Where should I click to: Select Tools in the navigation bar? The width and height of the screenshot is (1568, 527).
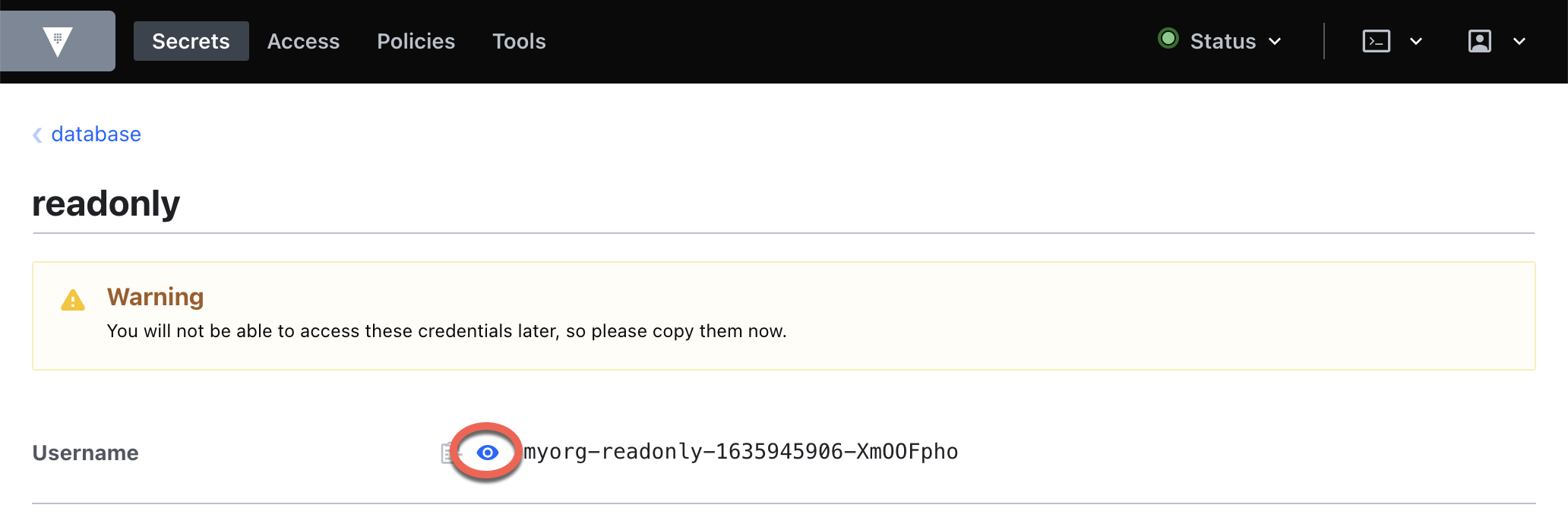[519, 41]
